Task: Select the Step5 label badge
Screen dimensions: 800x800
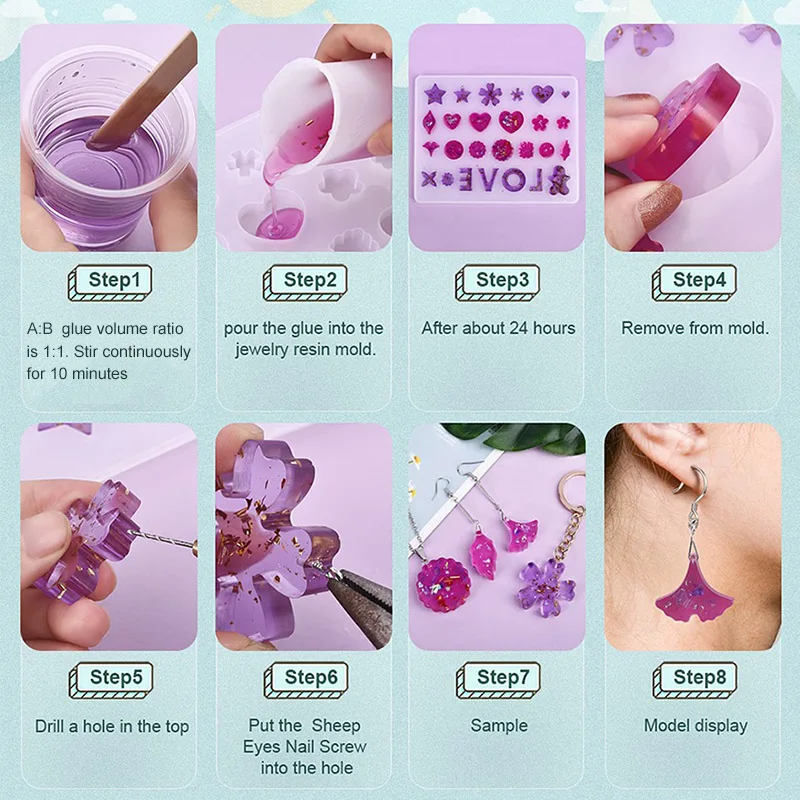Action: (x=111, y=680)
